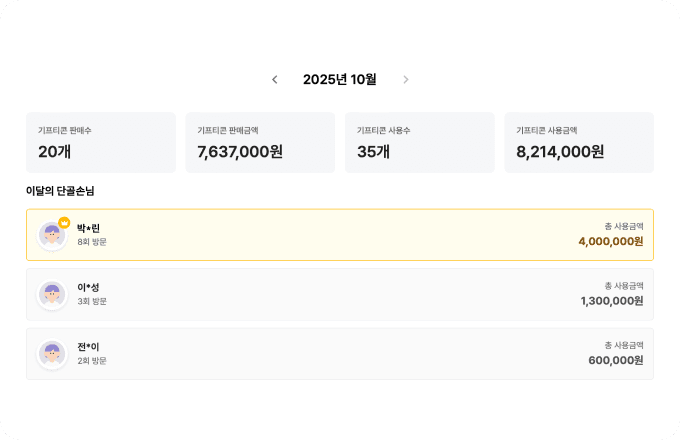Open the 기프티콘 판매금액 stat card
The width and height of the screenshot is (680, 440).
click(x=260, y=142)
